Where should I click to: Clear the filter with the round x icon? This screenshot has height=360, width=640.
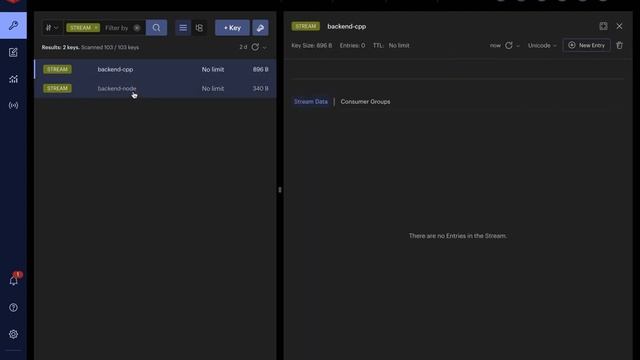137,28
